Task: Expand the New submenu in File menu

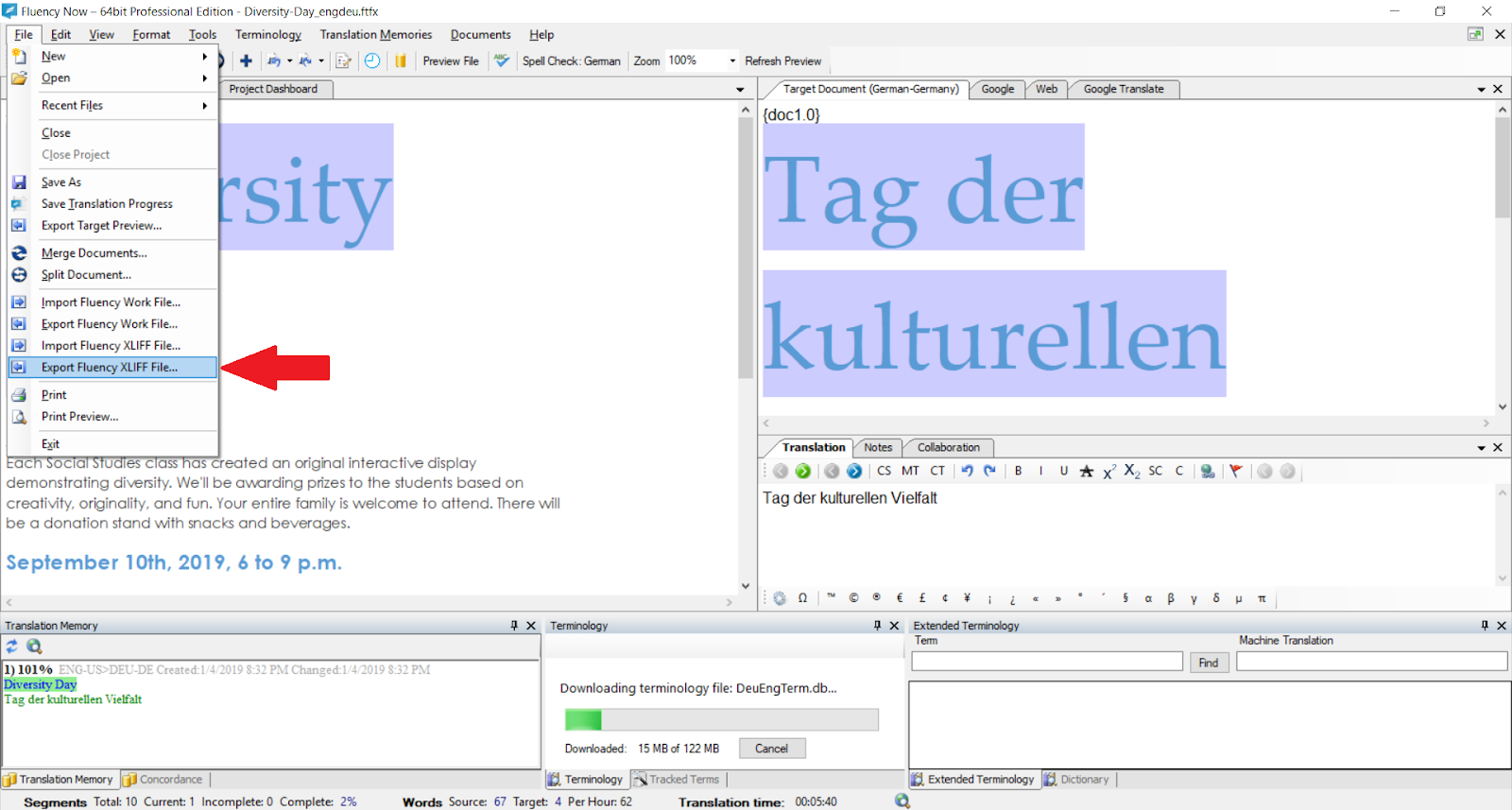Action: tap(205, 57)
